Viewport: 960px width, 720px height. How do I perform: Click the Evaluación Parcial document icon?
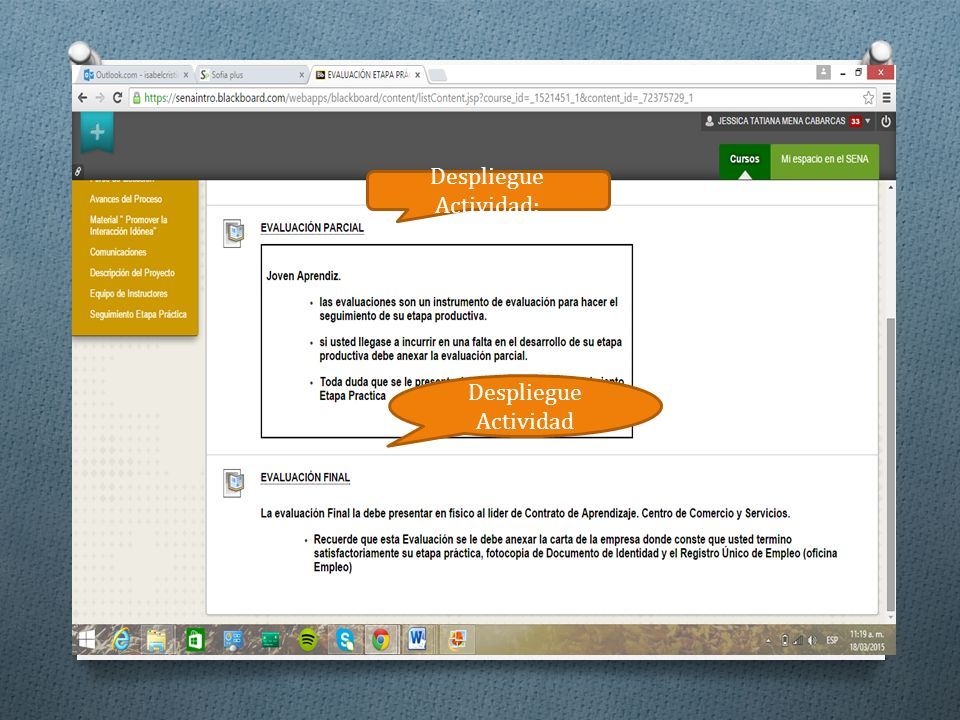pyautogui.click(x=234, y=233)
